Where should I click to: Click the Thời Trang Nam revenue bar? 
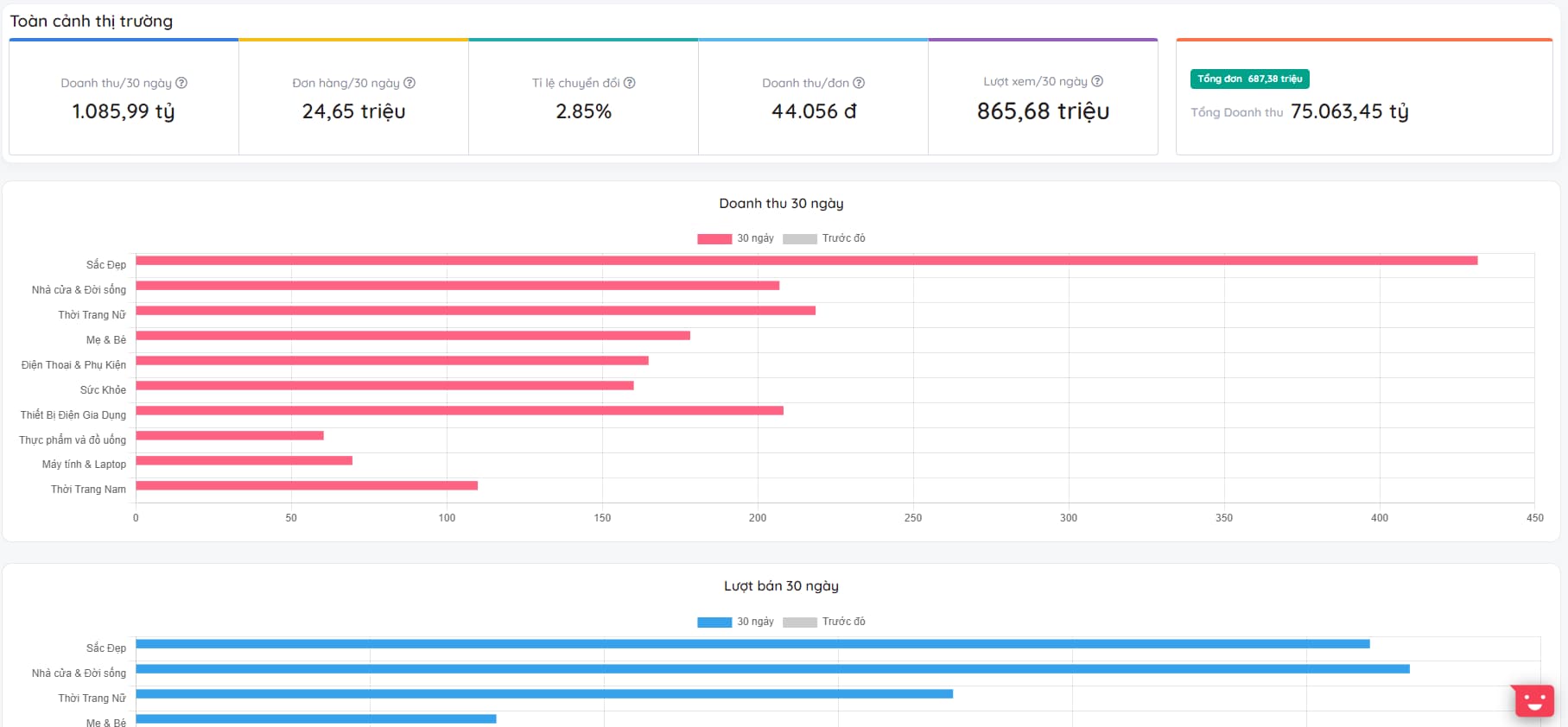coord(307,486)
